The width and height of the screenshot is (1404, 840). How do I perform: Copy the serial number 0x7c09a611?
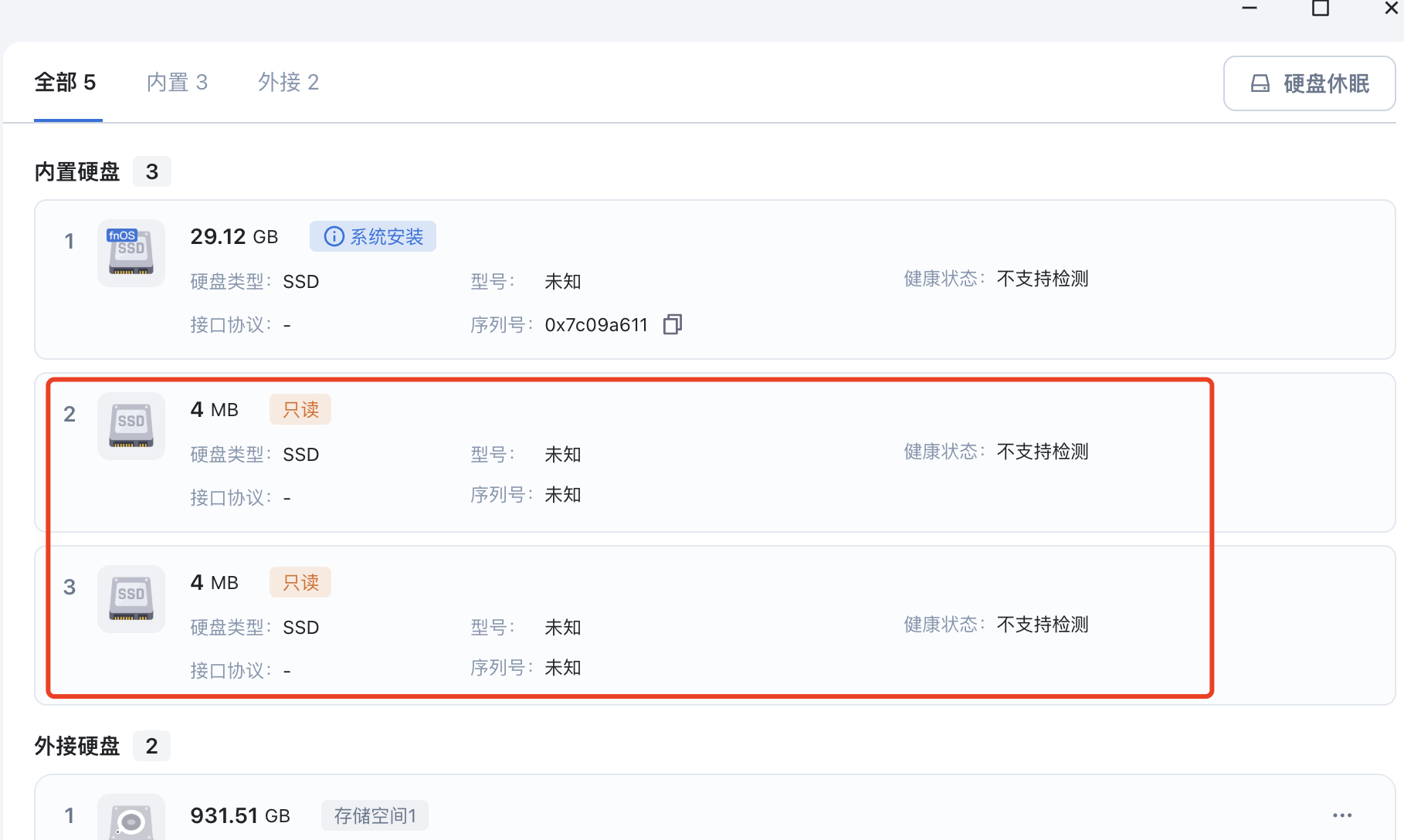coord(673,324)
